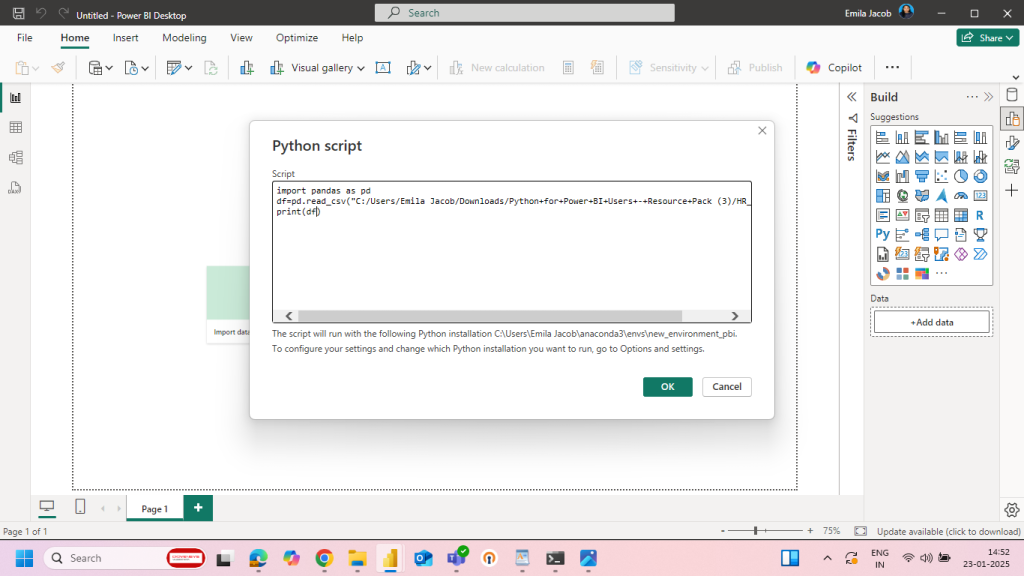The height and width of the screenshot is (576, 1024).
Task: Select the R script visual
Action: 980,215
